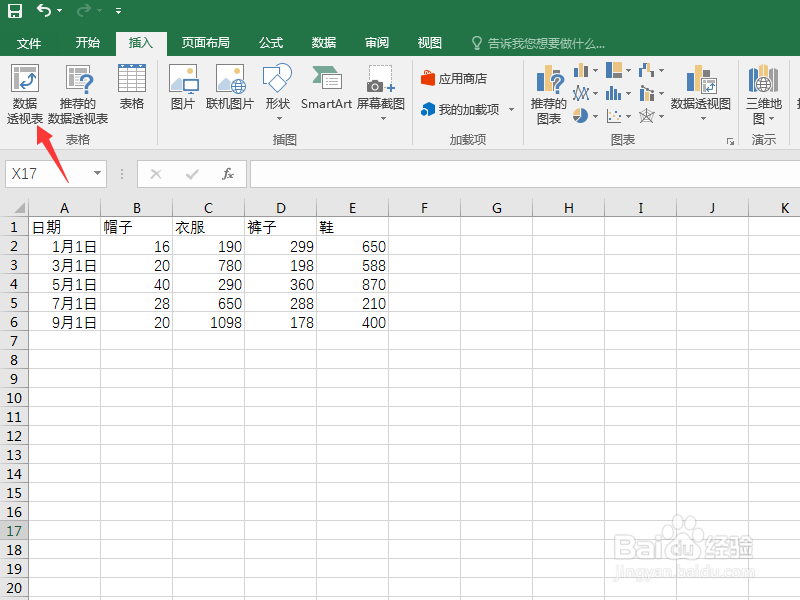Select the cell with value 16
The width and height of the screenshot is (800, 600).
coord(136,246)
